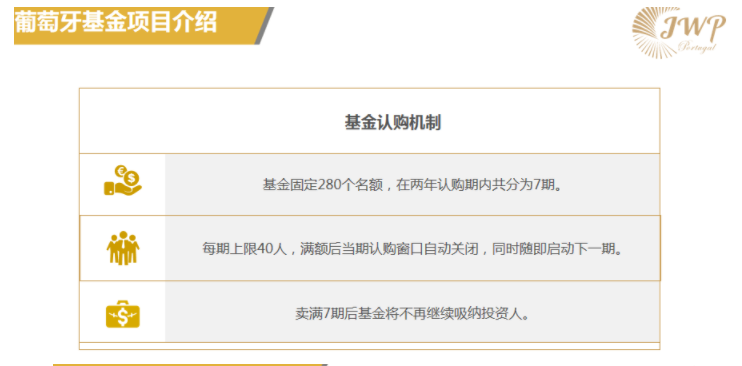Click the dollar coin in first icon
742x366 pixels.
(x=131, y=178)
